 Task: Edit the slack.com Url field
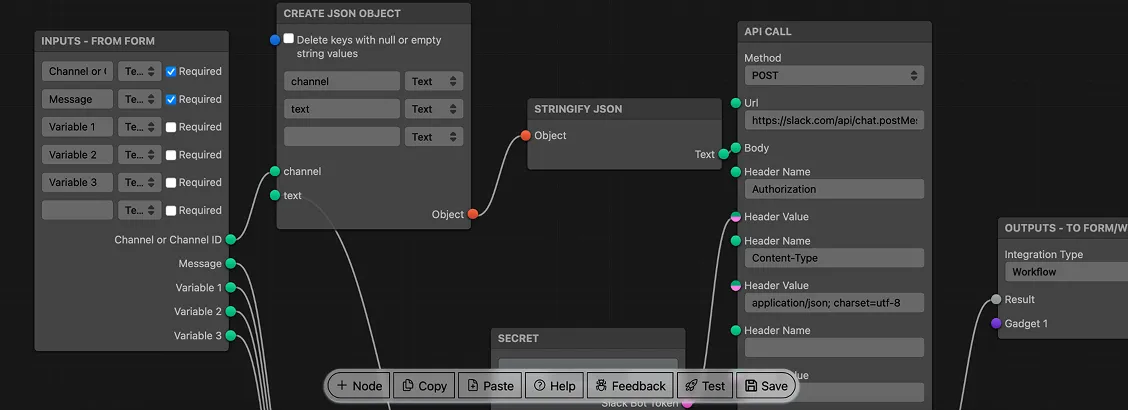[834, 120]
